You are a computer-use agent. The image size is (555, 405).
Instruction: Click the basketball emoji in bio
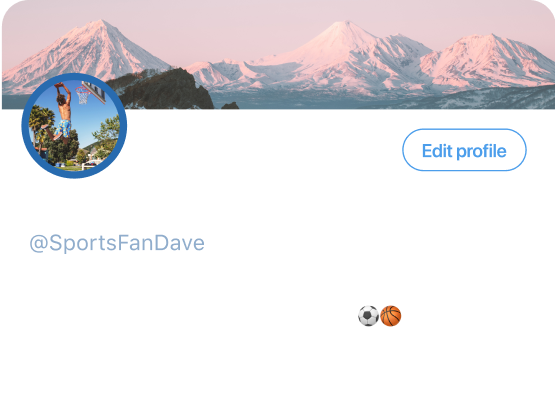[390, 316]
